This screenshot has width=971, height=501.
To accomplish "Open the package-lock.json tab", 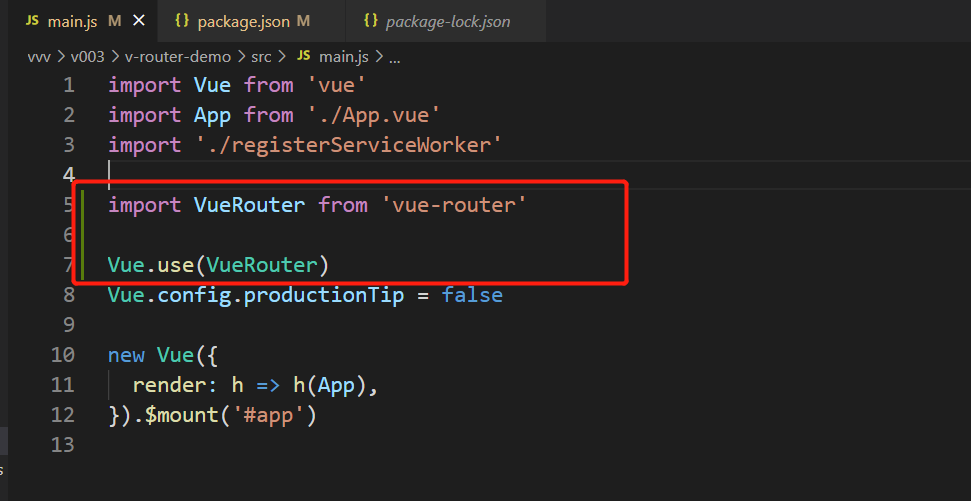I will pos(446,21).
